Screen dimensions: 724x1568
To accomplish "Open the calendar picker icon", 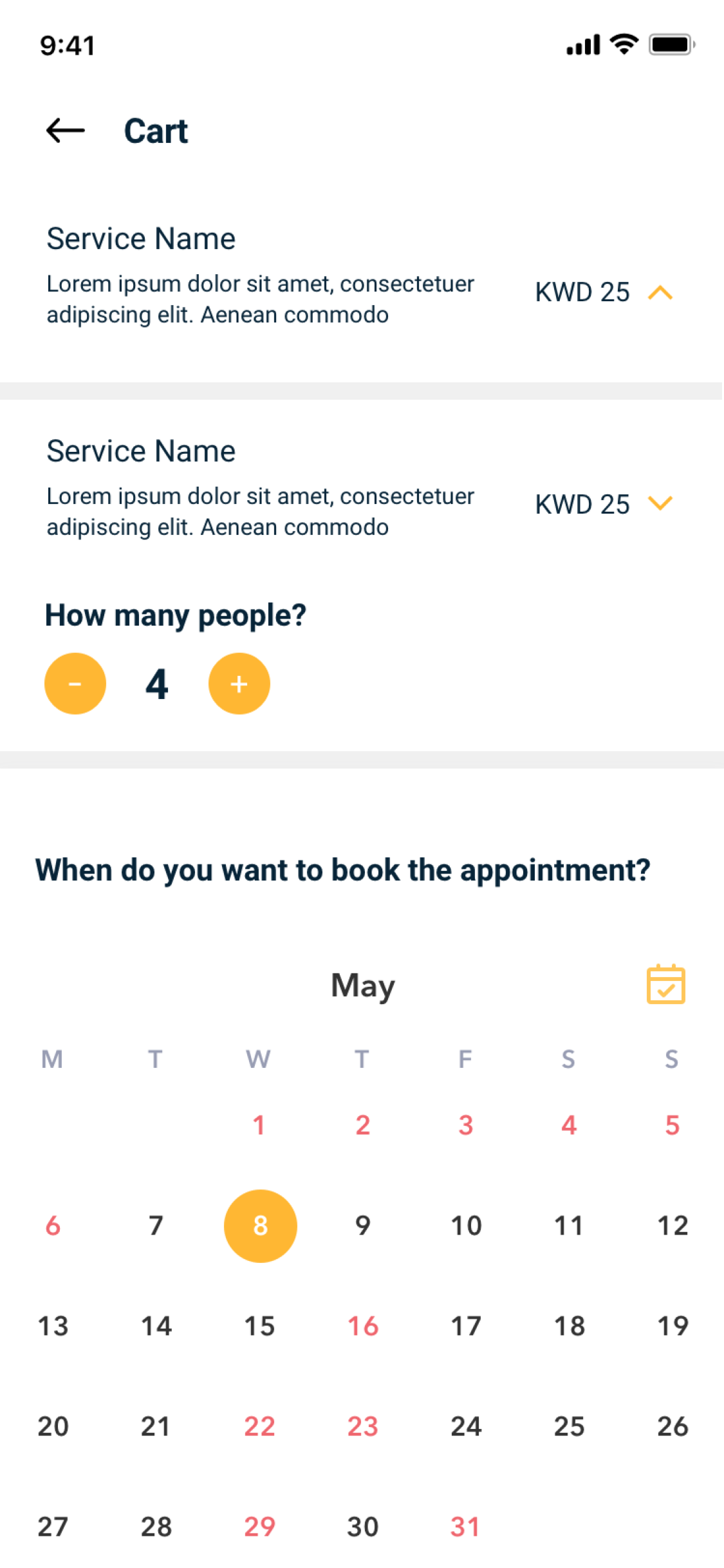I will tap(665, 984).
